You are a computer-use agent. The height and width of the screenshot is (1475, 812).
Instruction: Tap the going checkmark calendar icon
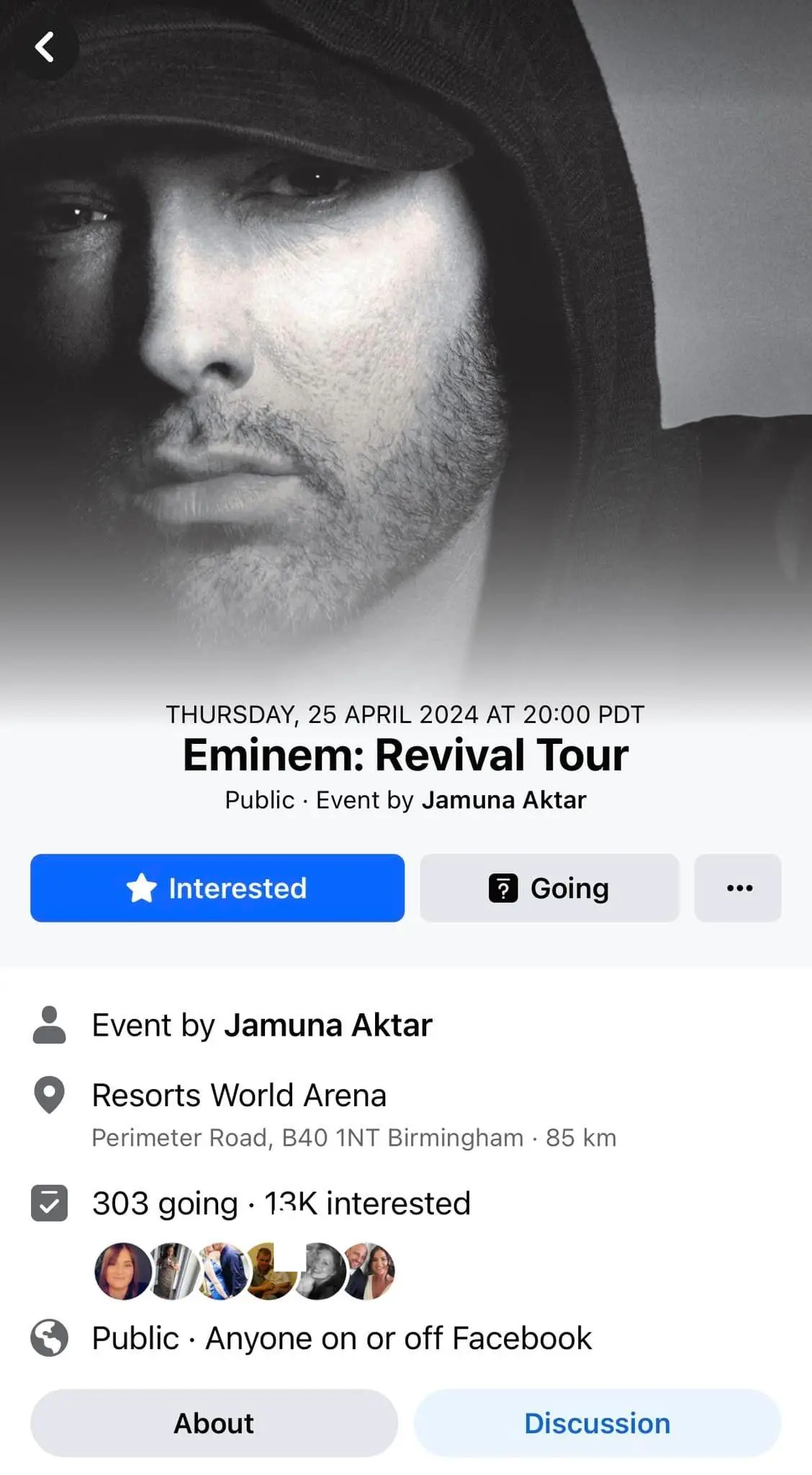(49, 1203)
